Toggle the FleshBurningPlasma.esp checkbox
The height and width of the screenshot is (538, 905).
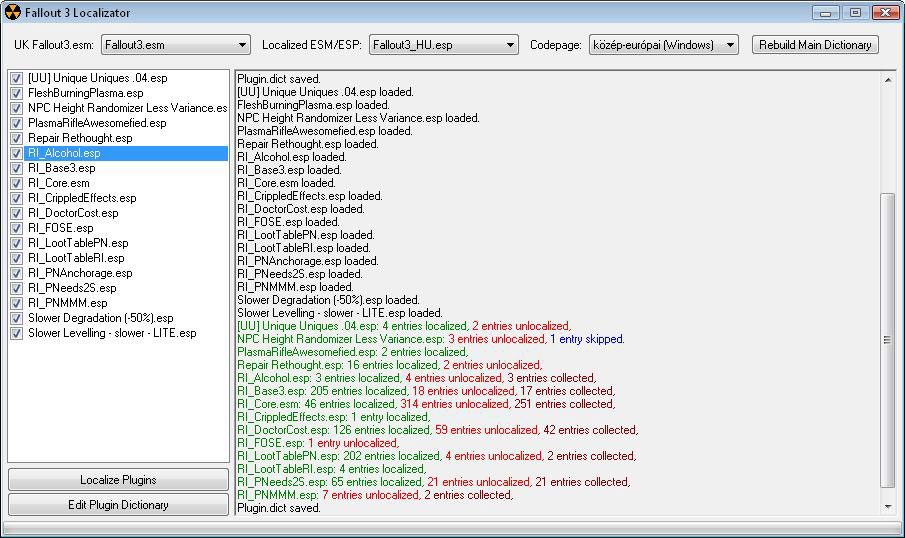tap(17, 93)
